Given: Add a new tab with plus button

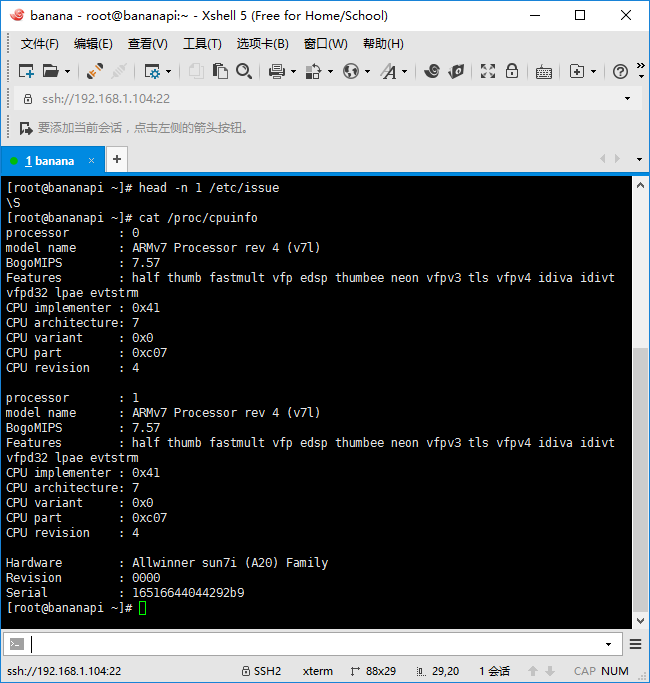Looking at the screenshot, I should [x=117, y=159].
